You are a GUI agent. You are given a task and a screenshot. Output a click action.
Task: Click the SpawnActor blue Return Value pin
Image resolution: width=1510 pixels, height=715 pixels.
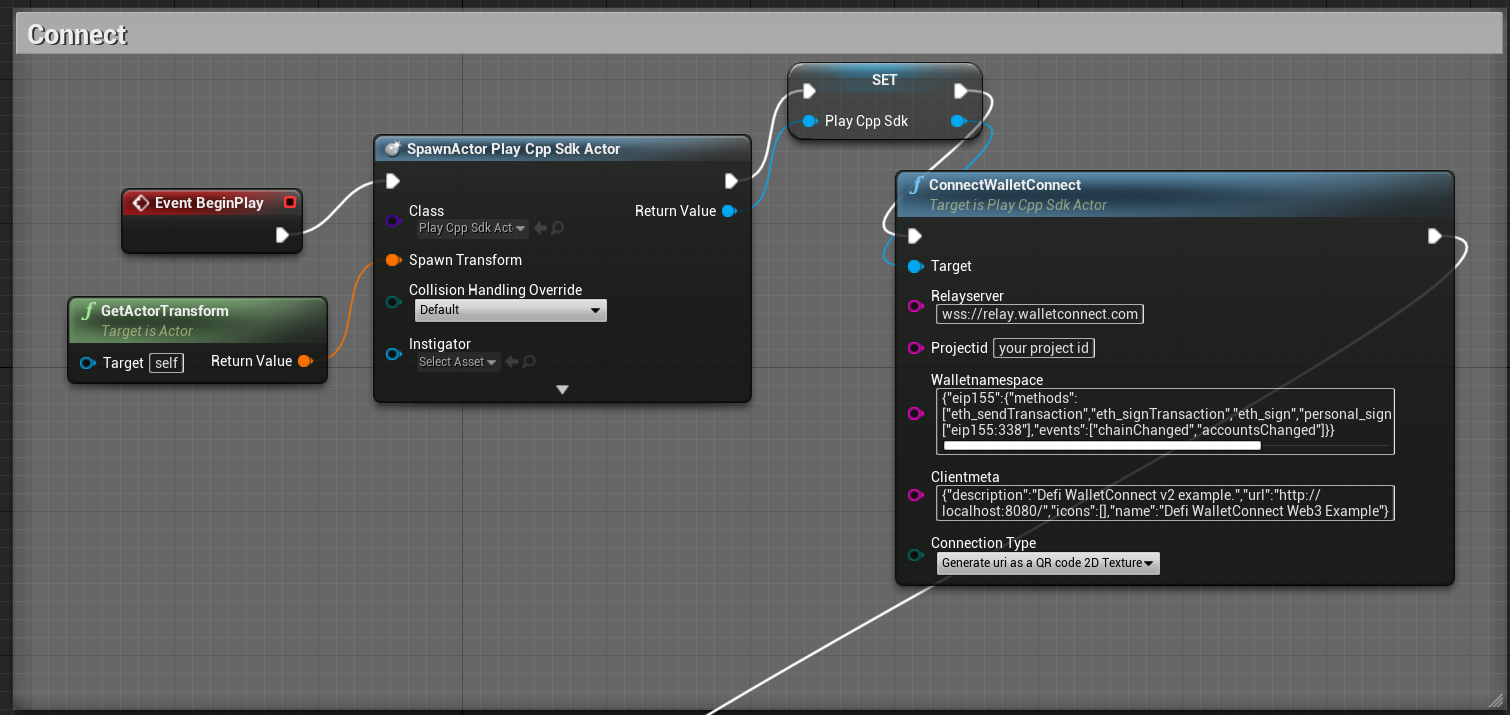(x=729, y=211)
